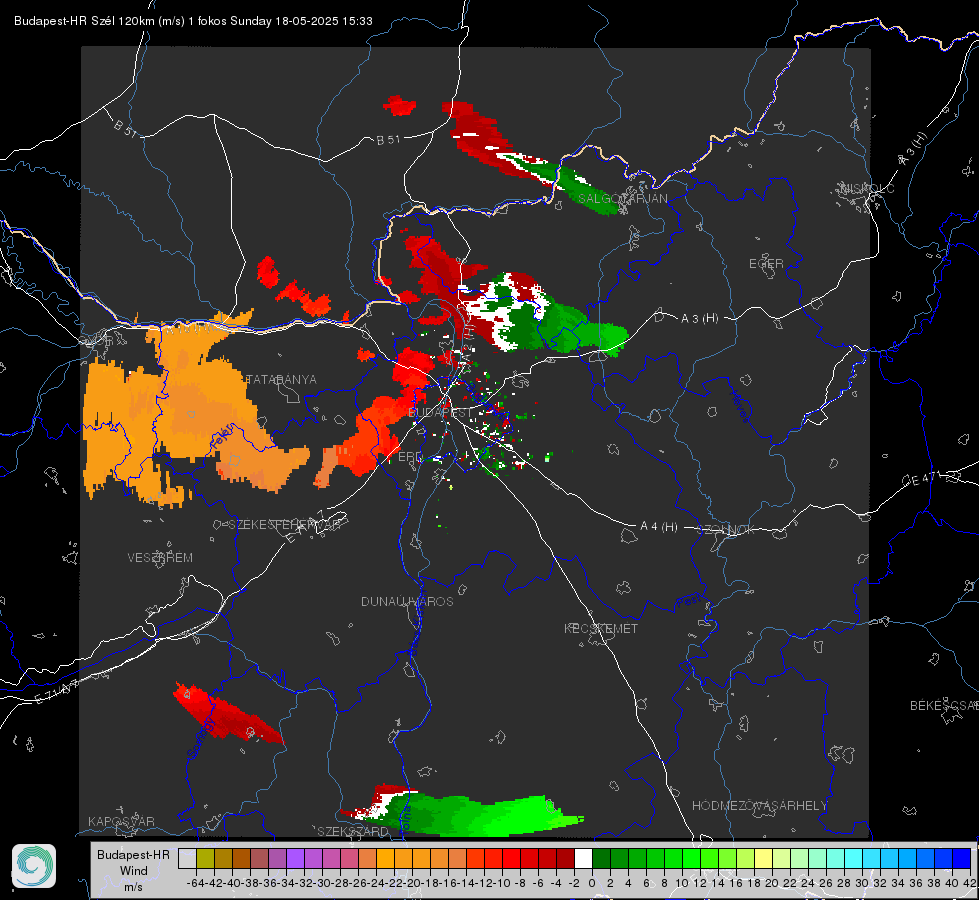Viewport: 979px width, 900px height.
Task: Select the brown swatch between -40 and -38
Action: pos(241,859)
